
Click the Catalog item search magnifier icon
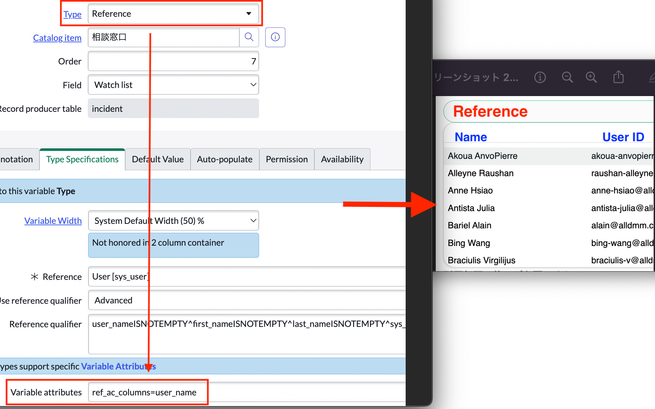point(249,37)
